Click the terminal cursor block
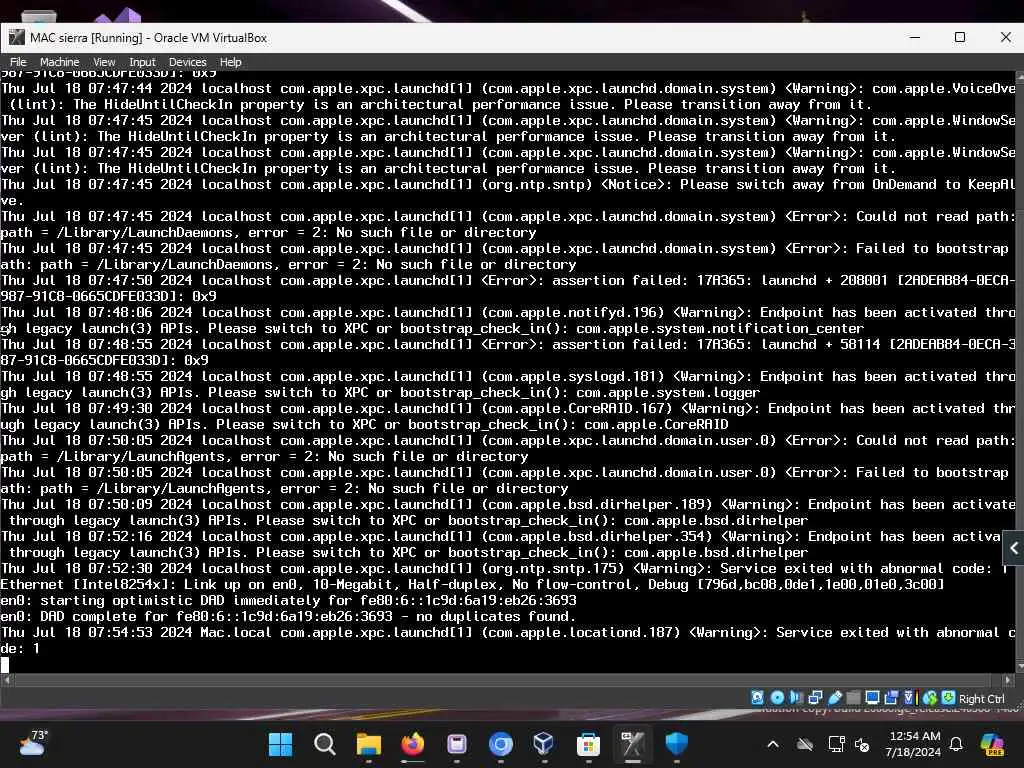 click(x=5, y=665)
